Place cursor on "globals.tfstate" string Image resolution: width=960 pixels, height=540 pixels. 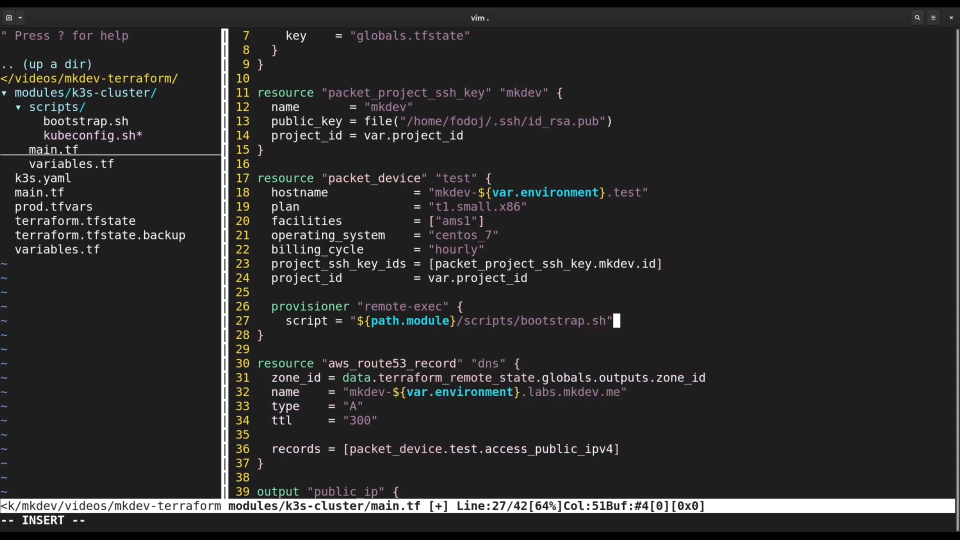click(410, 36)
